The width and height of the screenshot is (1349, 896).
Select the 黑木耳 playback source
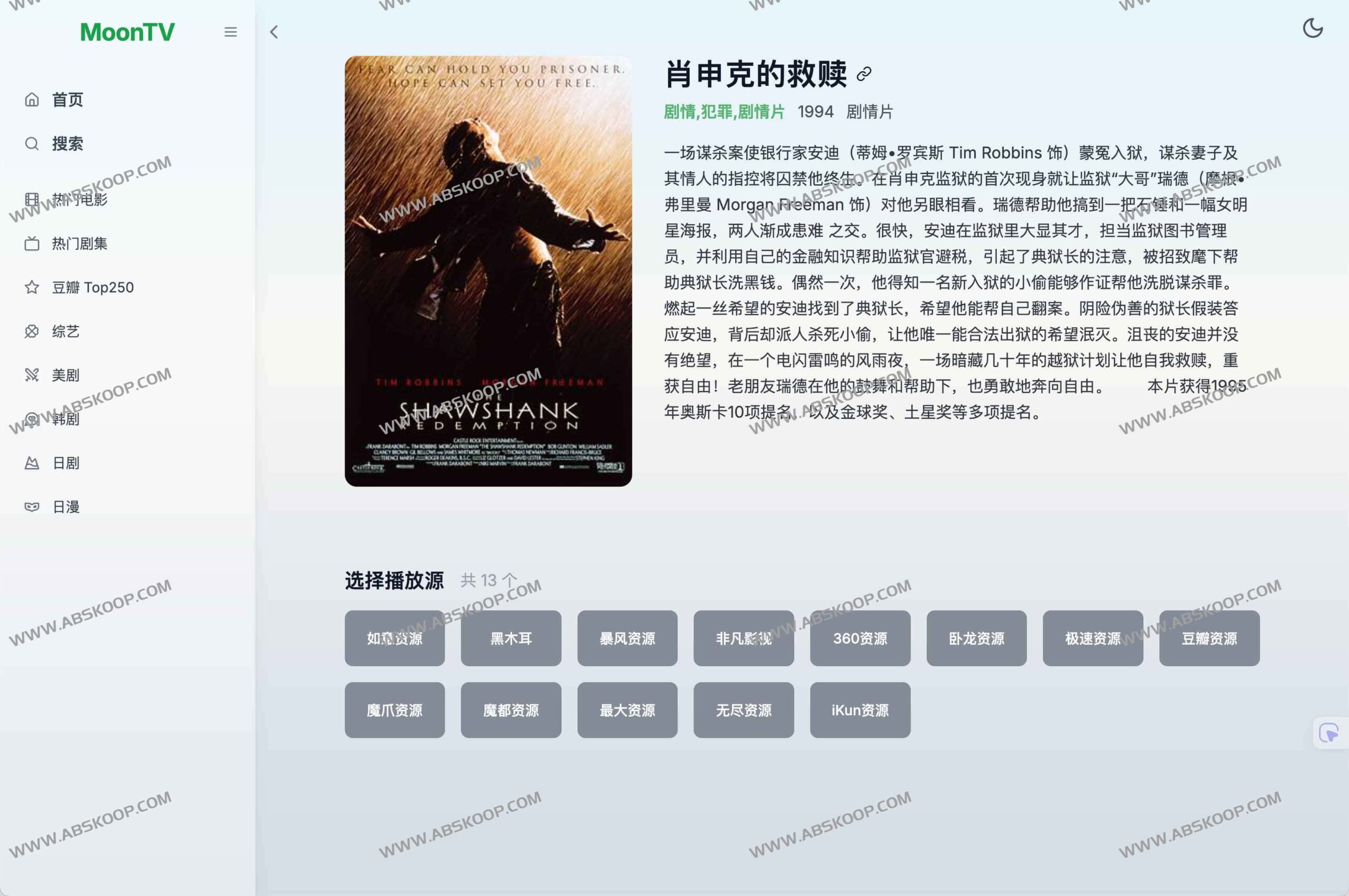pos(511,638)
